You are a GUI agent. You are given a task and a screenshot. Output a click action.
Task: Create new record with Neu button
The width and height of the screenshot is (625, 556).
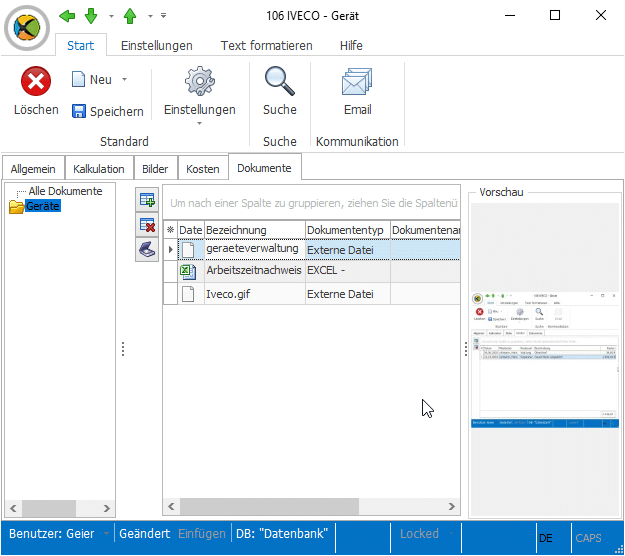pyautogui.click(x=92, y=79)
